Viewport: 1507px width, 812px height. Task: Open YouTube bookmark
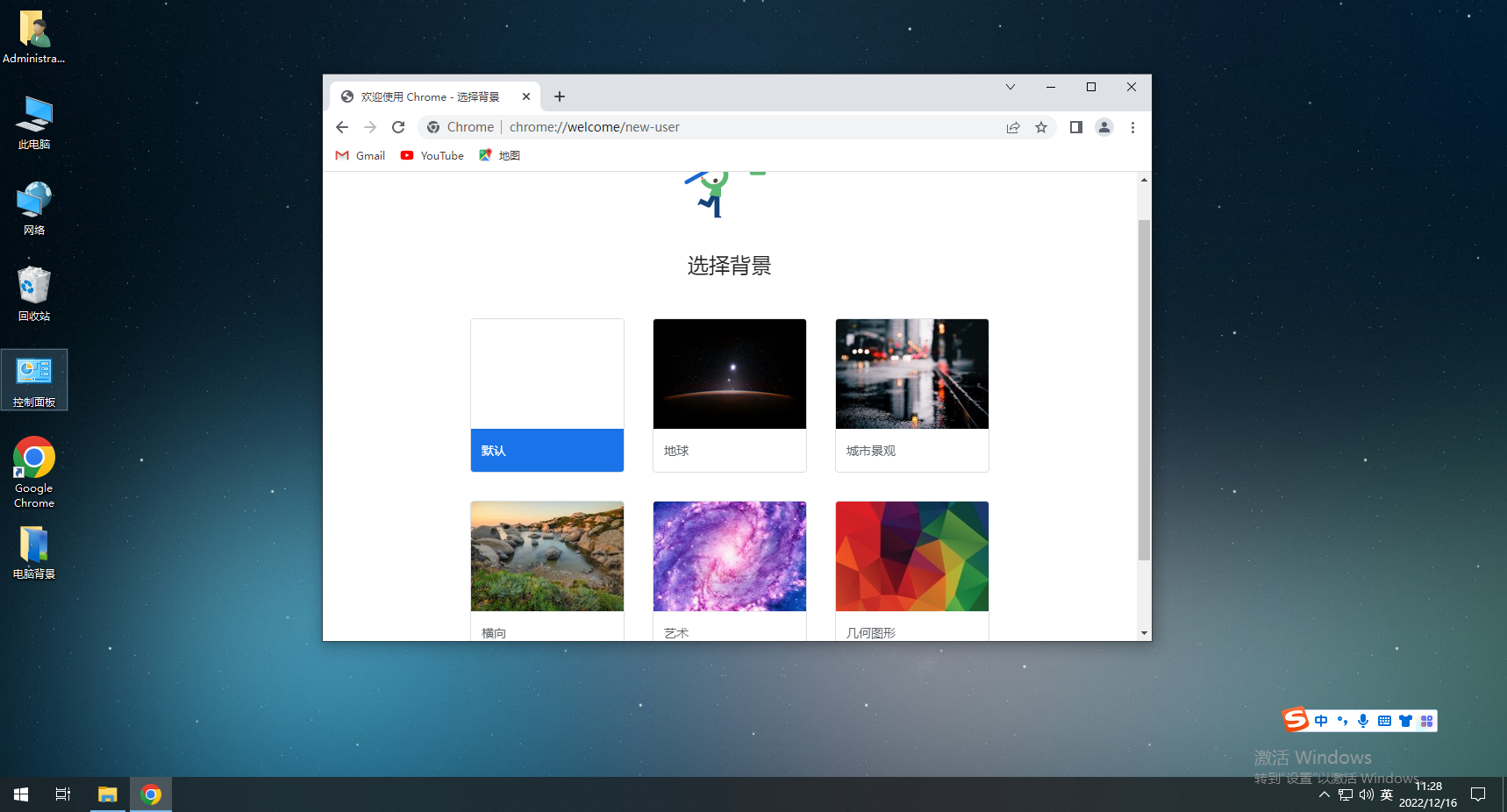coord(432,155)
